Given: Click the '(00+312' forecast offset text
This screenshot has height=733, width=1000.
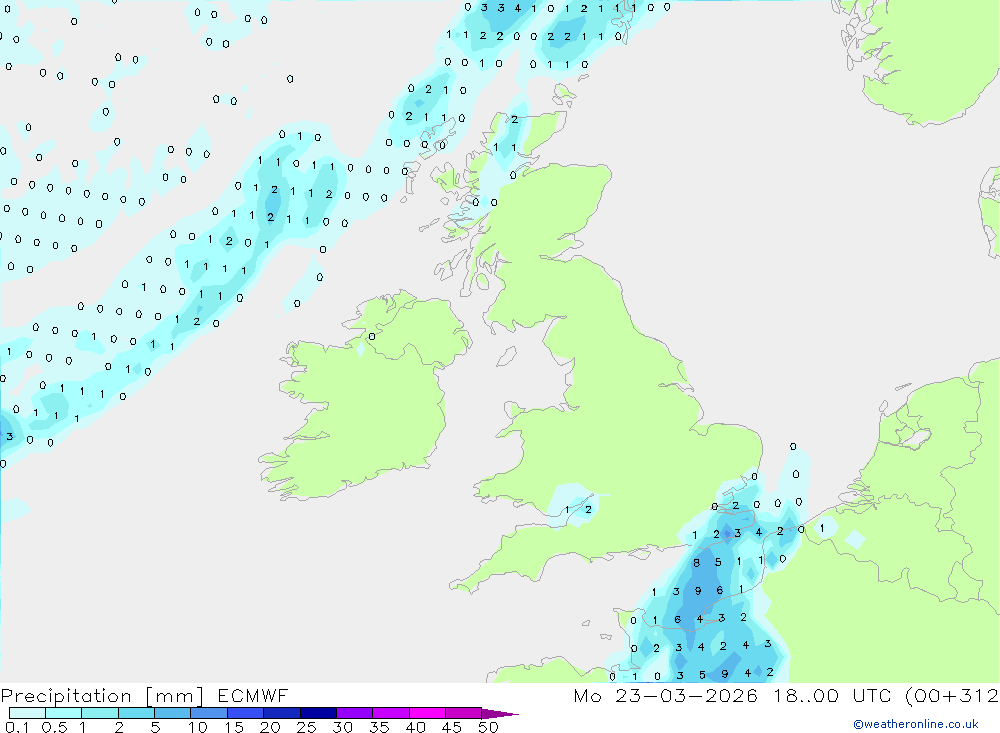Looking at the screenshot, I should pyautogui.click(x=952, y=695).
